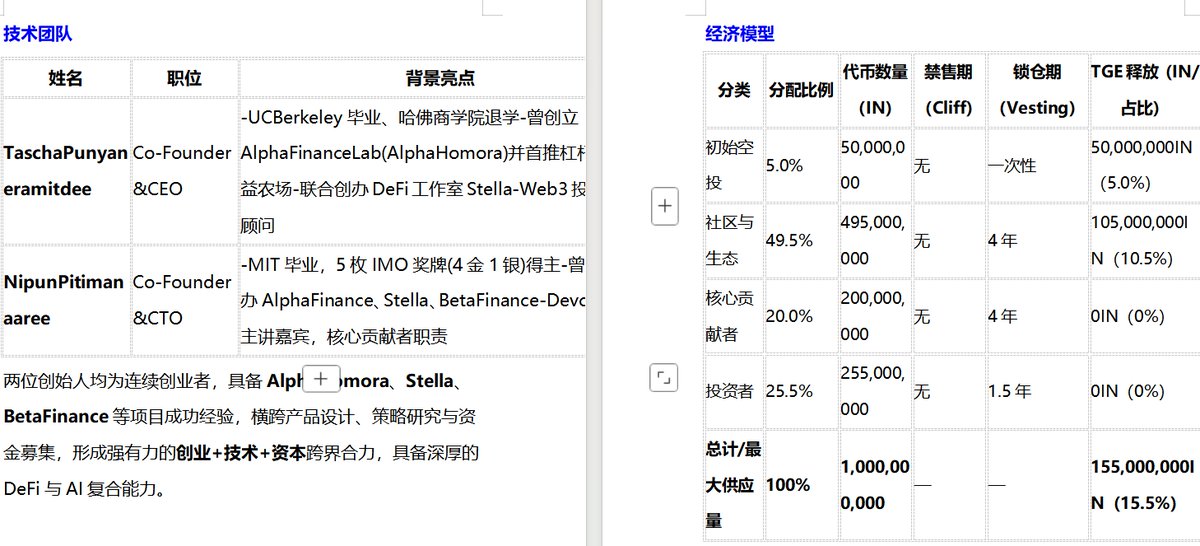Click the TaschaPunyaneramitdee name cell
Screen dimensions: 1200x546
point(66,171)
